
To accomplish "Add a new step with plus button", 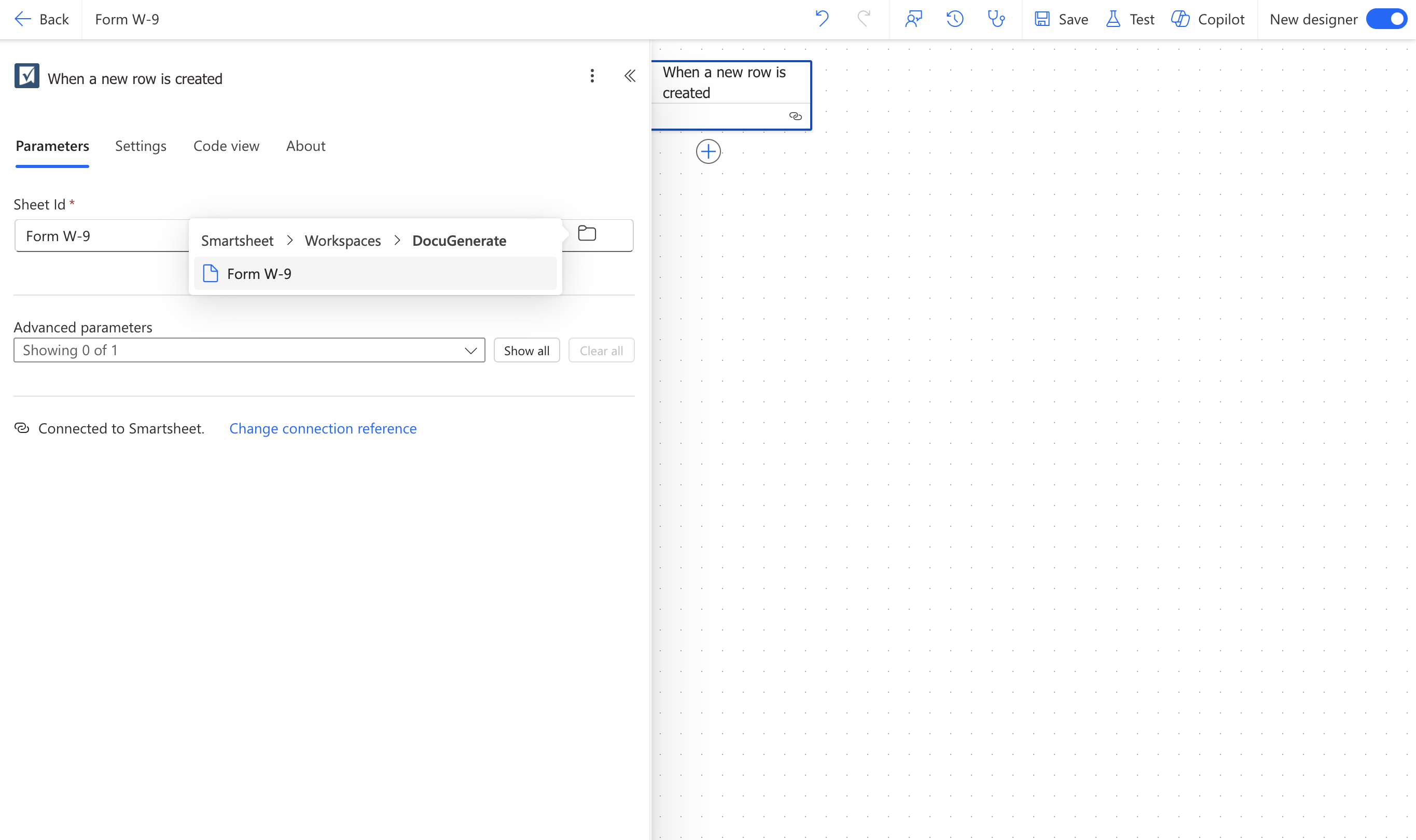I will (707, 152).
